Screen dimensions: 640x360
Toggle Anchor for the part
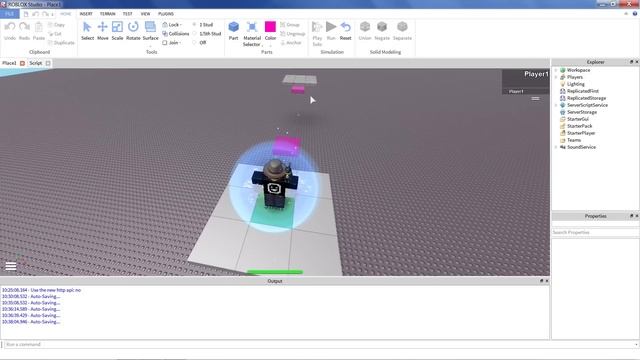291,42
